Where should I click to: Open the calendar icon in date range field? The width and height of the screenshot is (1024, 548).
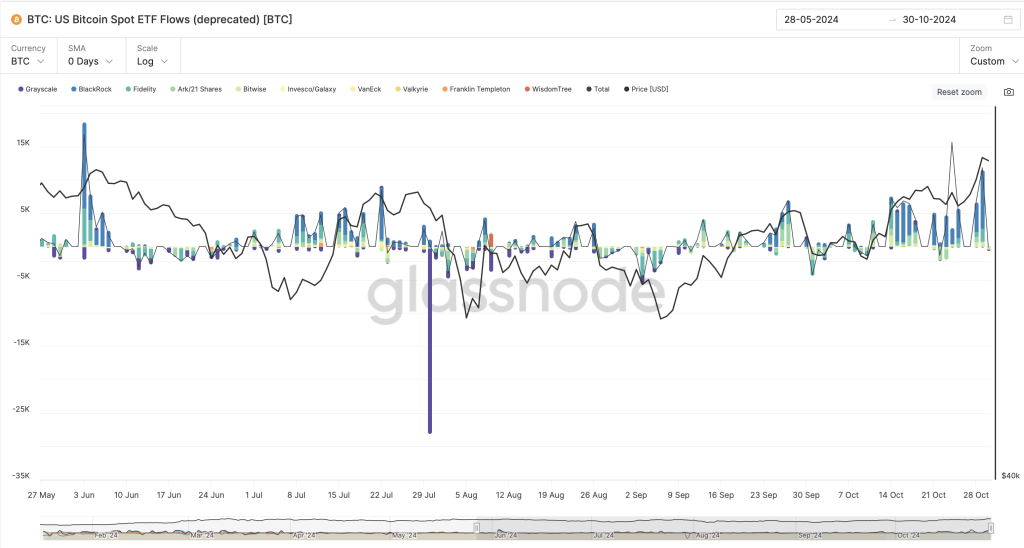click(1008, 20)
